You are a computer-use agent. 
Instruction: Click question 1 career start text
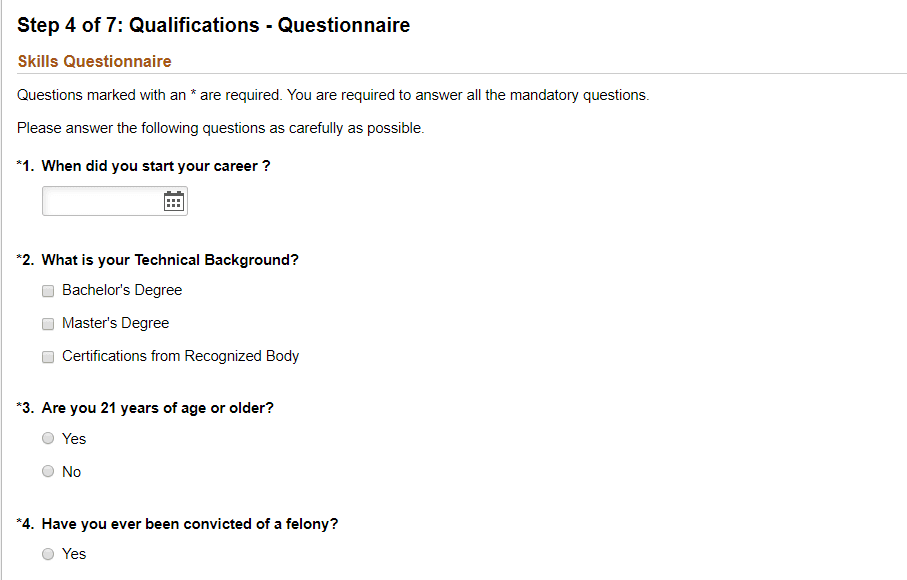tap(156, 166)
